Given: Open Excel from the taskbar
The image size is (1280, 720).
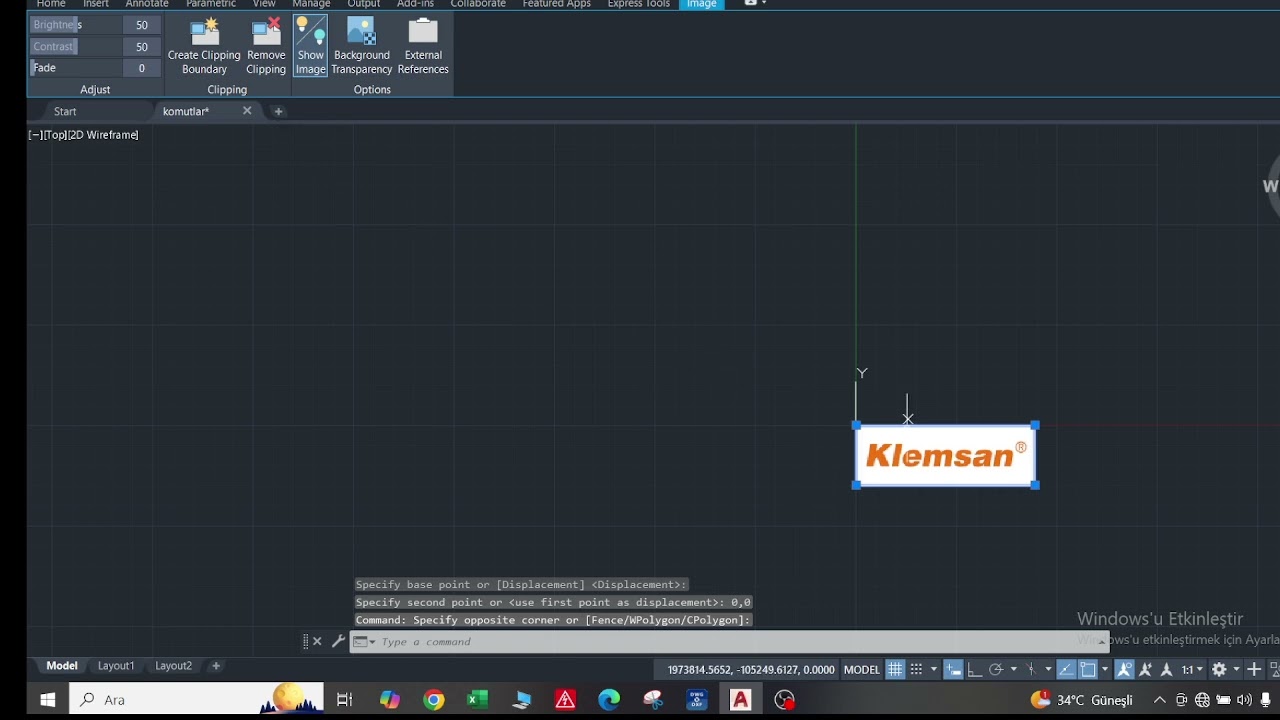Looking at the screenshot, I should [477, 700].
